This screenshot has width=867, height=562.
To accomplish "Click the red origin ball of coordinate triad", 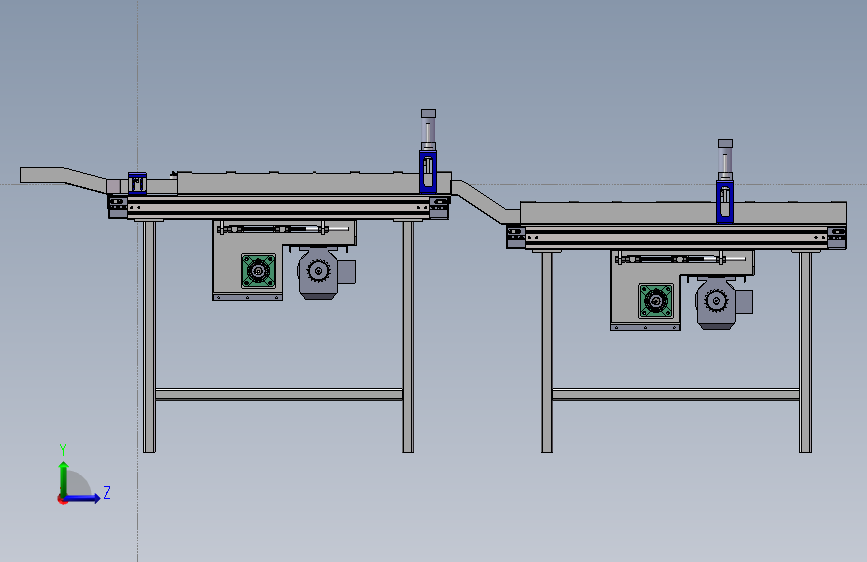I will pyautogui.click(x=62, y=499).
